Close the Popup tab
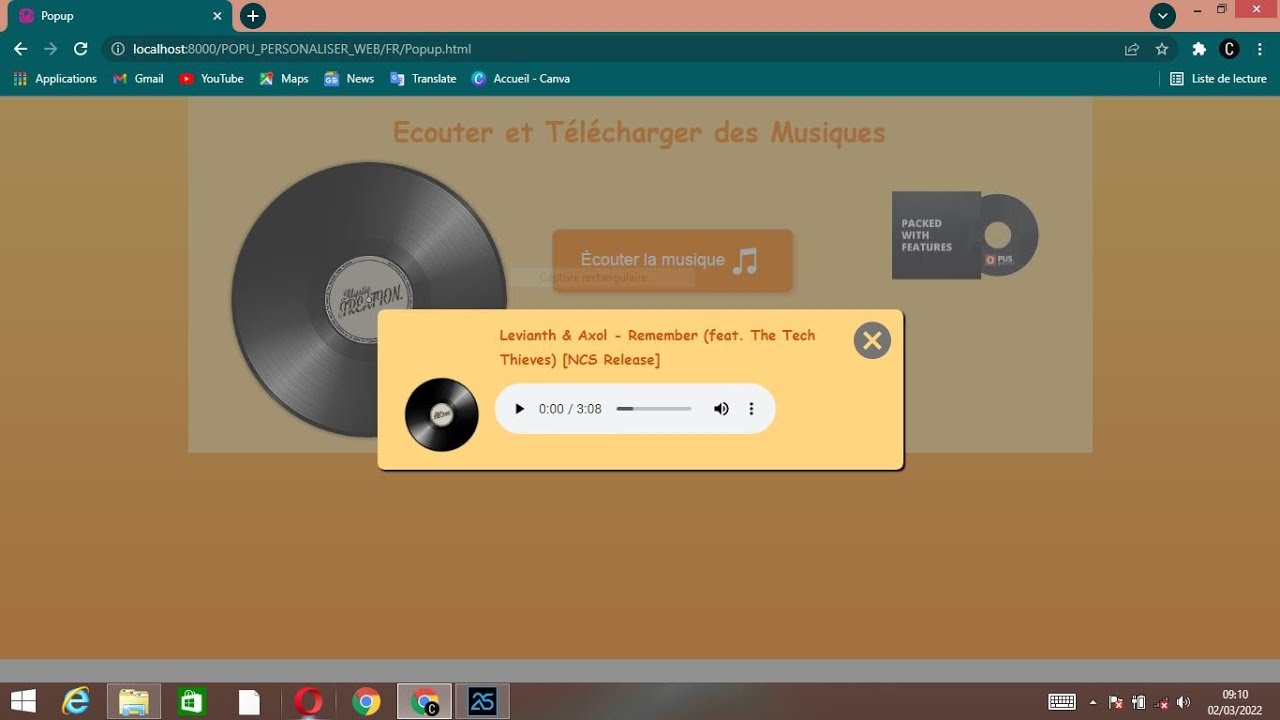1280x720 pixels. pos(217,16)
